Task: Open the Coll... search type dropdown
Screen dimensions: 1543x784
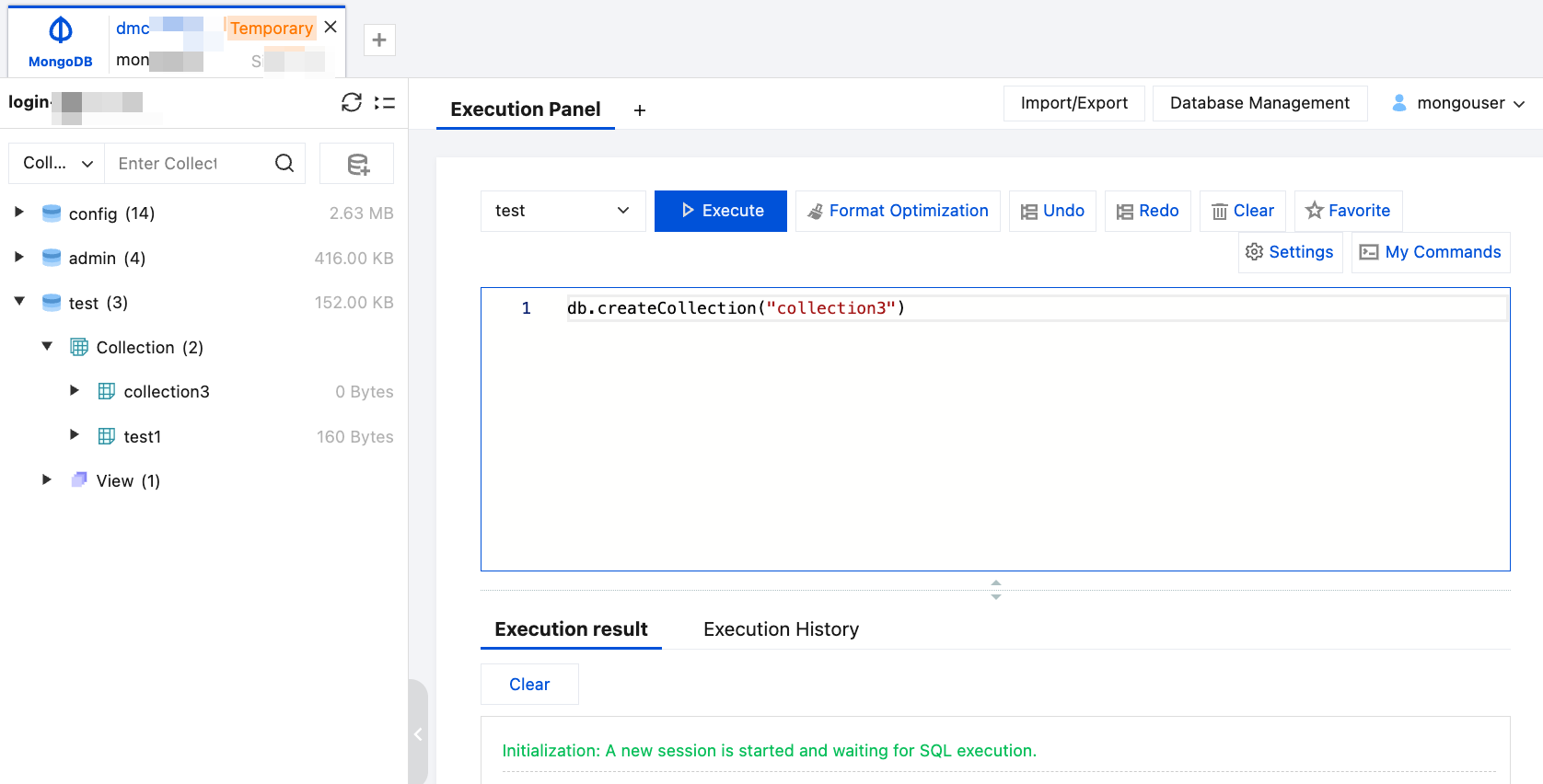Action: (57, 163)
